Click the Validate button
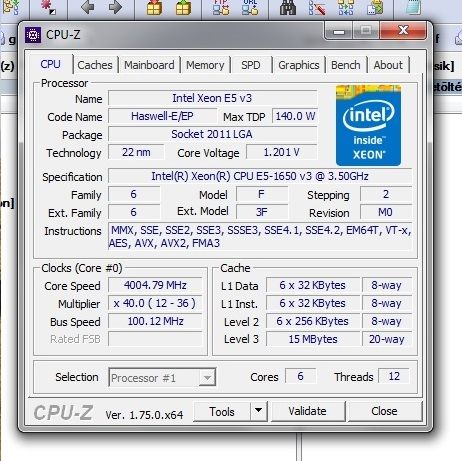 [x=307, y=411]
